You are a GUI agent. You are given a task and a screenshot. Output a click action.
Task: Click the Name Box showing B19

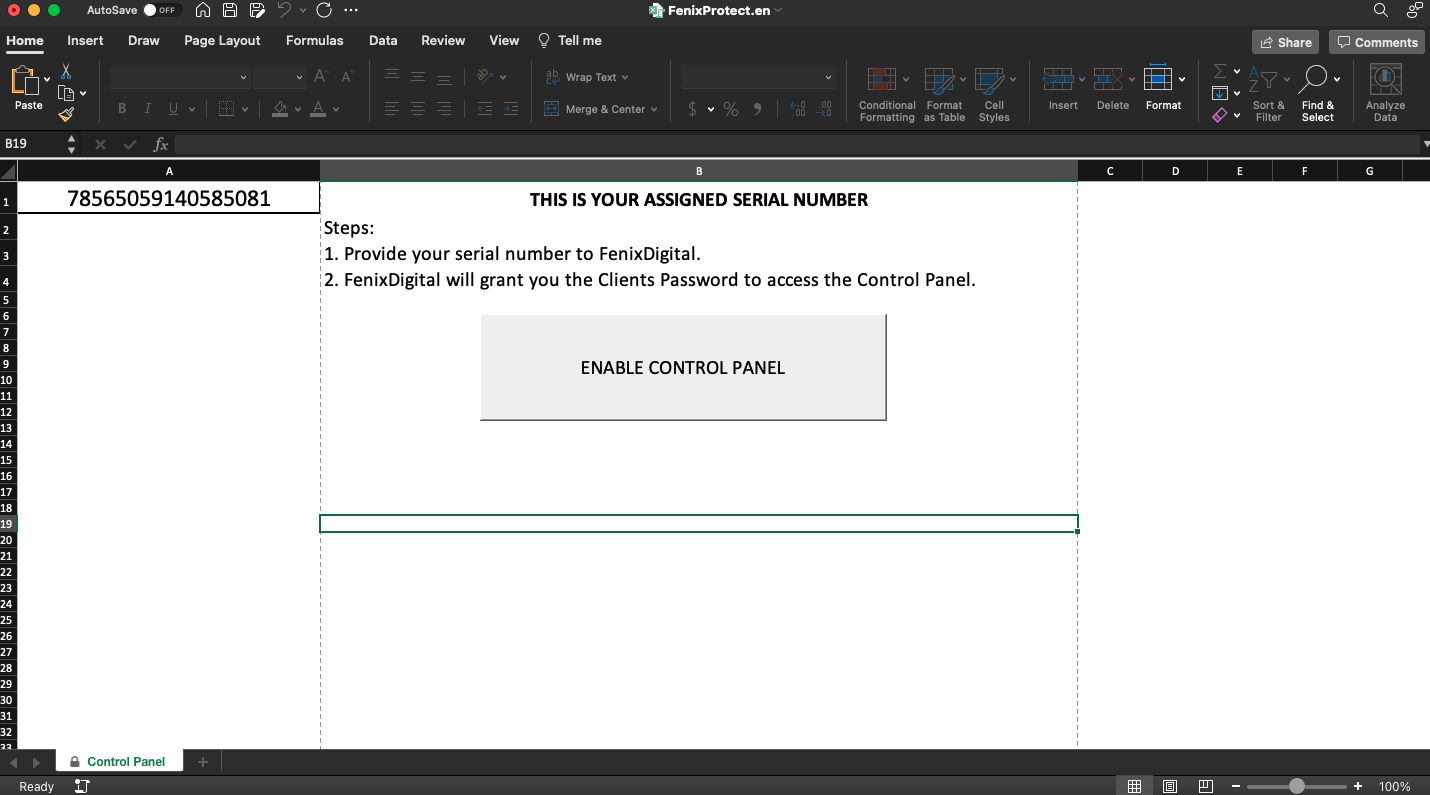[32, 145]
